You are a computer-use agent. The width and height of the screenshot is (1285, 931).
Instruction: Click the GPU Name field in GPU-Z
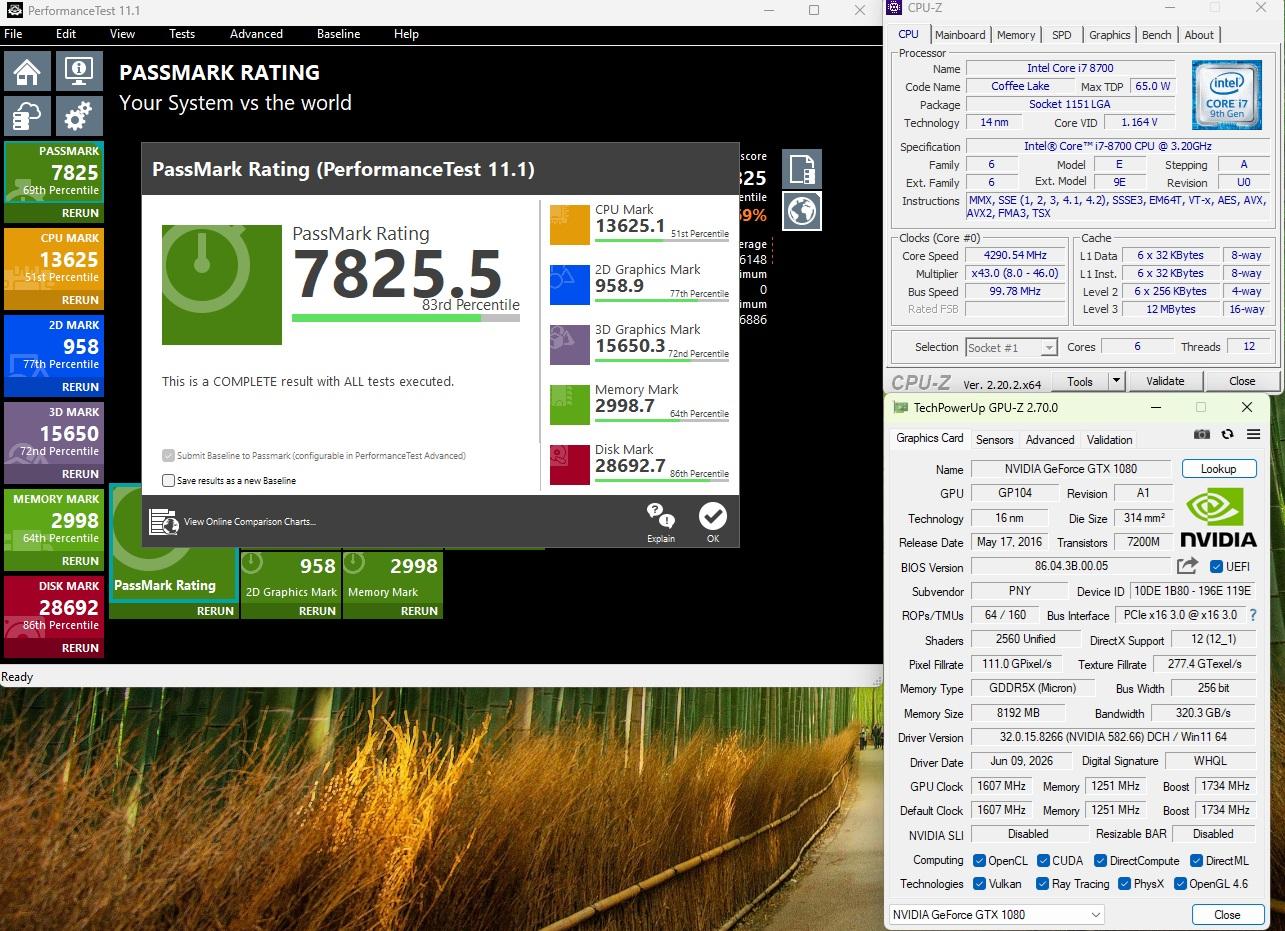click(x=1070, y=468)
